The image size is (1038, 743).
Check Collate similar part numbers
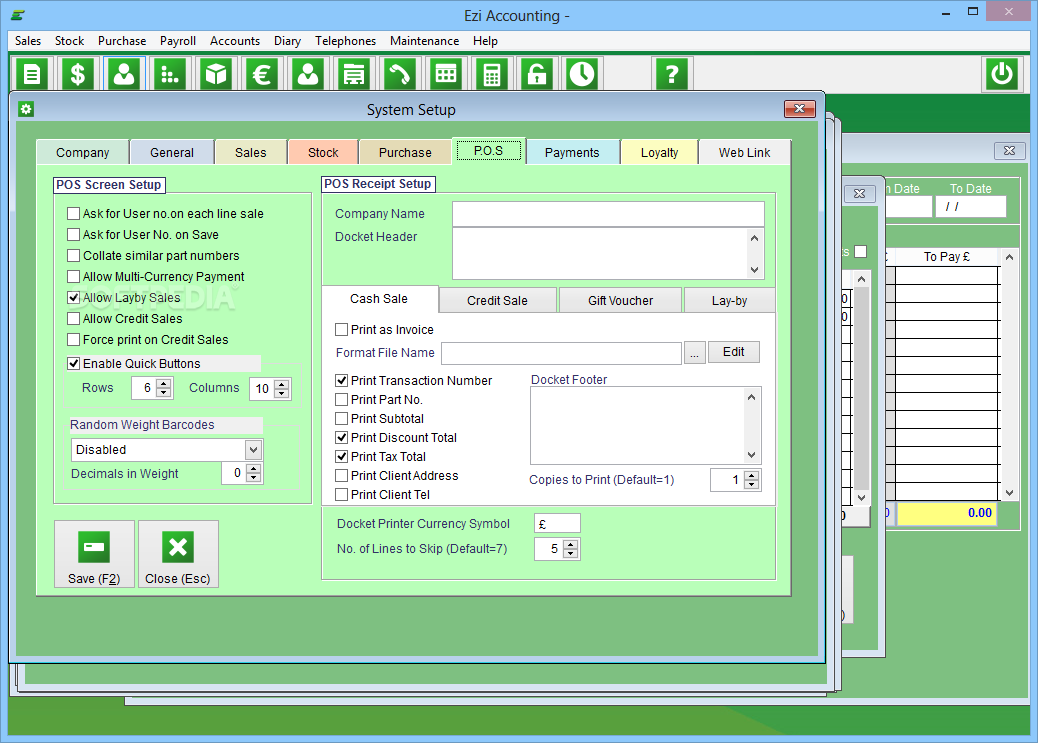click(x=73, y=256)
